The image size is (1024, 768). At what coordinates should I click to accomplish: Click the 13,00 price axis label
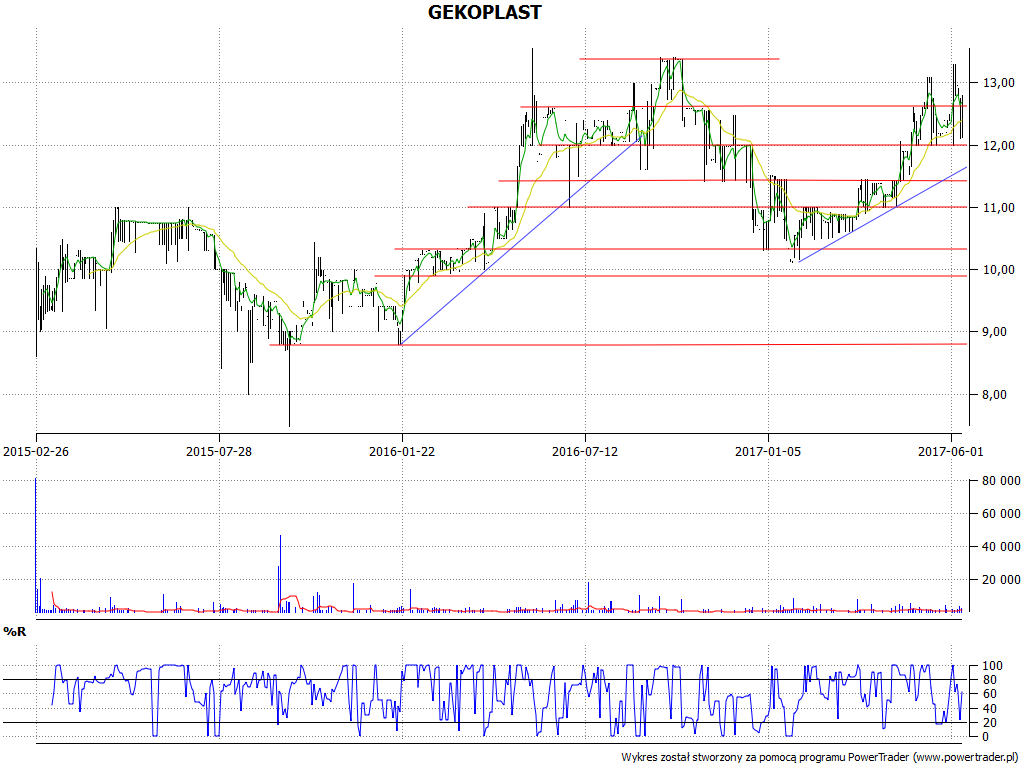click(999, 83)
